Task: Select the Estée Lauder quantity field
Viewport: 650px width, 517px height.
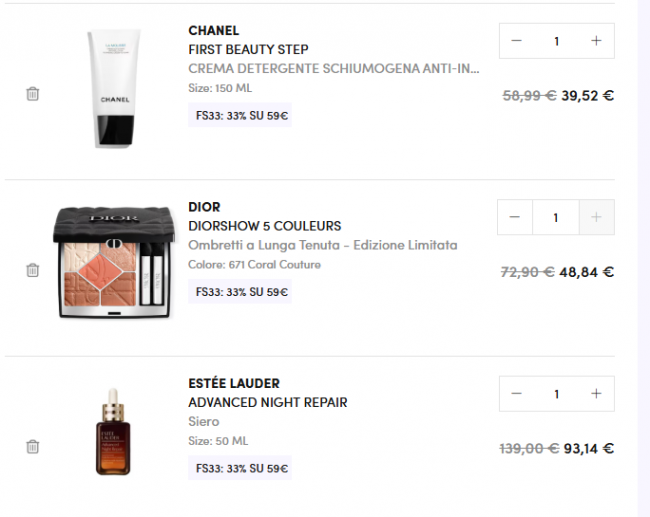Action: pos(556,394)
